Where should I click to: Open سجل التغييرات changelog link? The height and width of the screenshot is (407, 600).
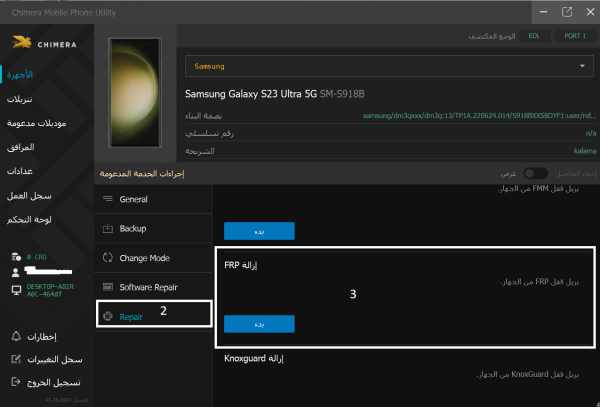(55, 360)
